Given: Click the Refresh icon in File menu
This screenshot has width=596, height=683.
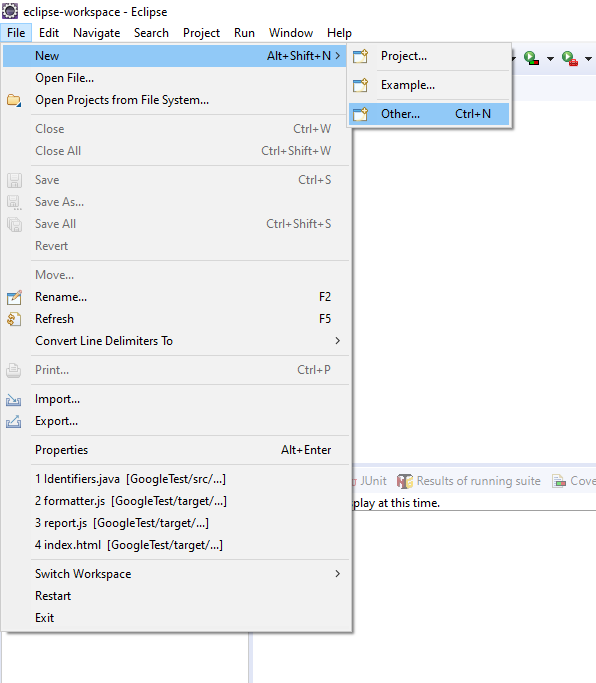Looking at the screenshot, I should [14, 319].
